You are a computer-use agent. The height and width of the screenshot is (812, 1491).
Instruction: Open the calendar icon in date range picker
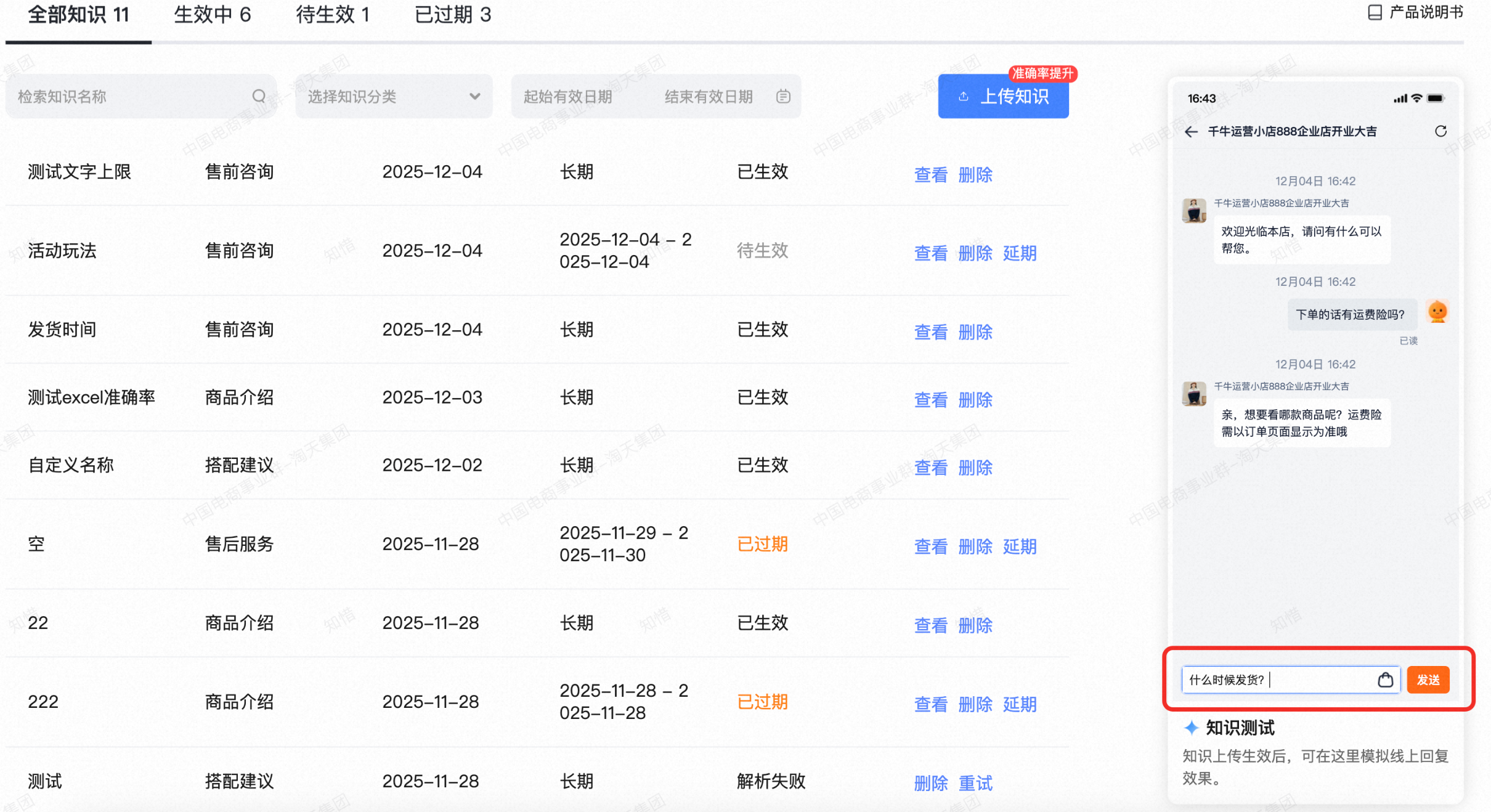pyautogui.click(x=783, y=96)
